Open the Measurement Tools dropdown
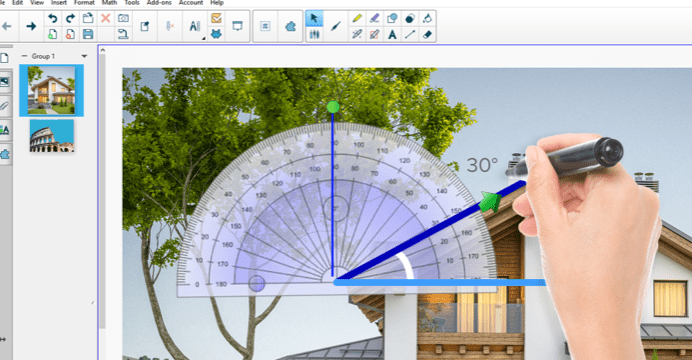The image size is (692, 360). tap(195, 26)
